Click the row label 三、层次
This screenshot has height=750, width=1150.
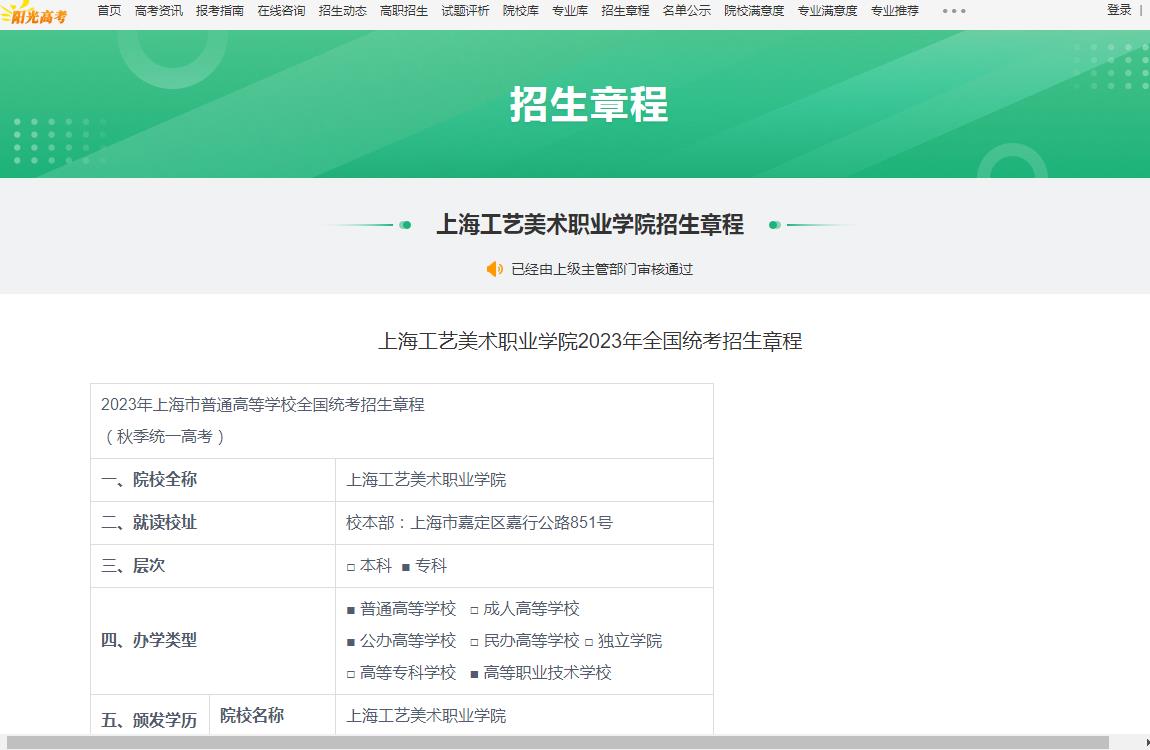point(133,565)
